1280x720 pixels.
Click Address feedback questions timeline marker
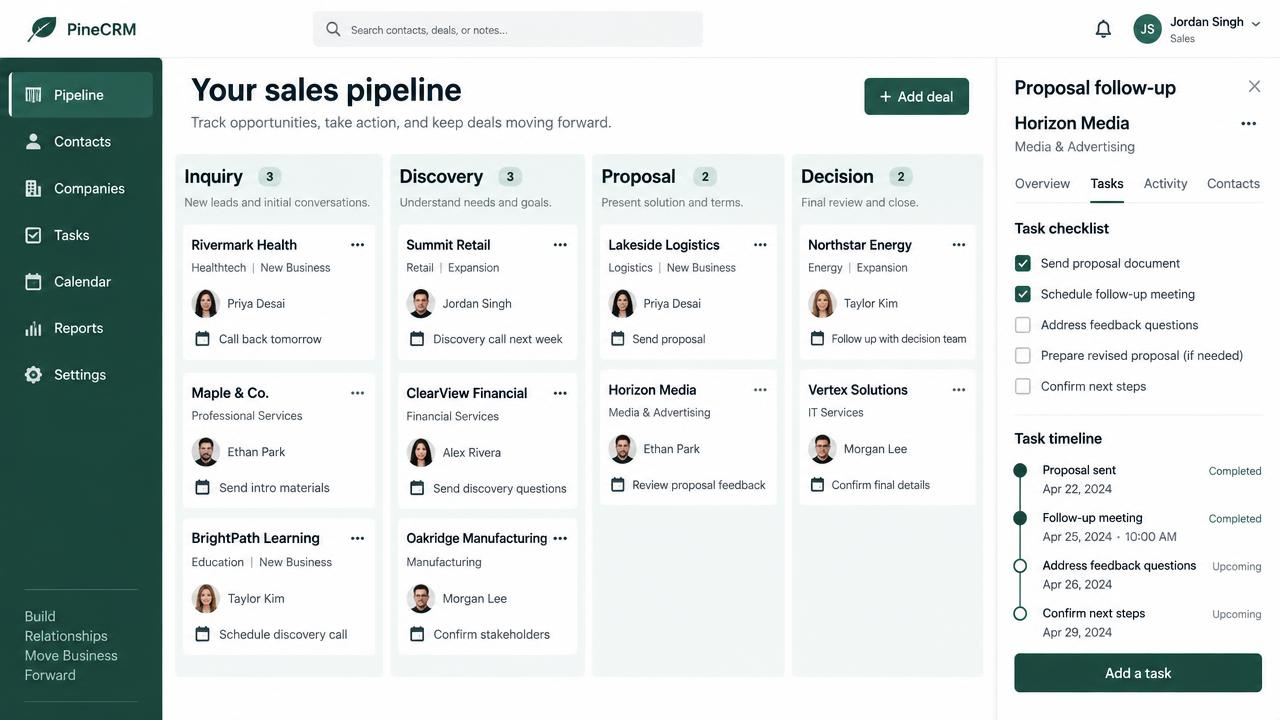coord(1020,566)
